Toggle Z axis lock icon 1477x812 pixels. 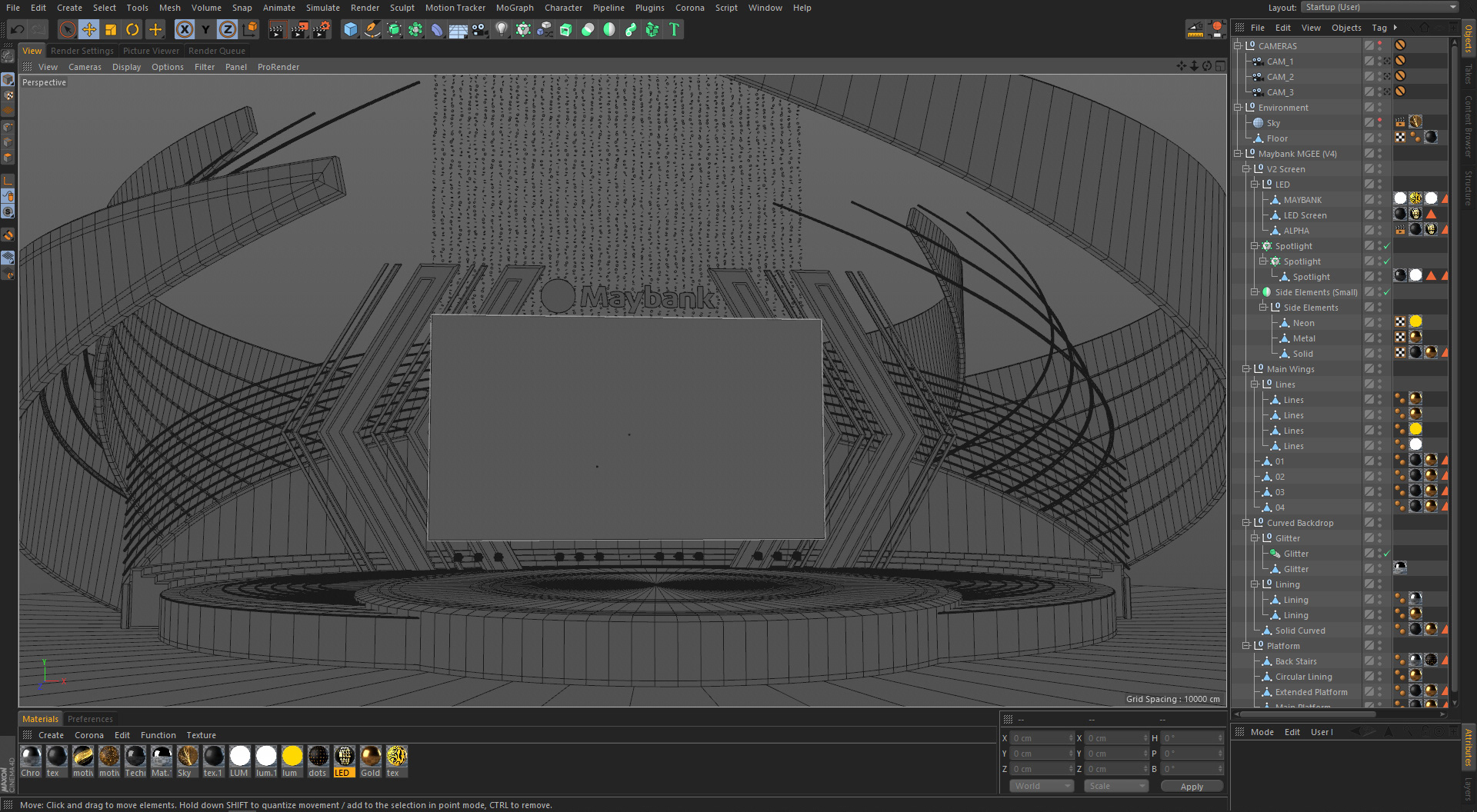[x=227, y=29]
